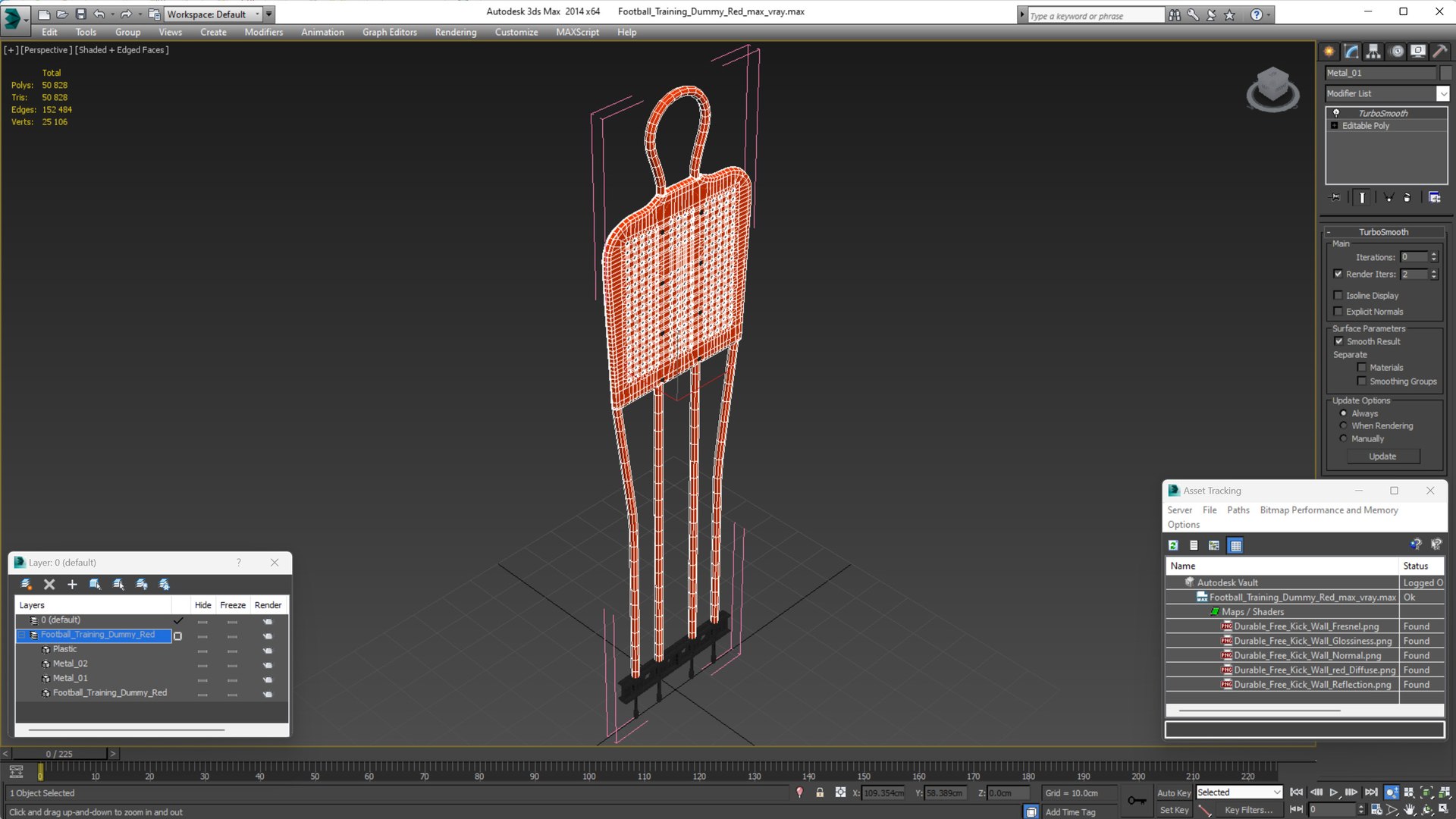Click Create New Layer plus icon
The height and width of the screenshot is (819, 1456).
72,585
